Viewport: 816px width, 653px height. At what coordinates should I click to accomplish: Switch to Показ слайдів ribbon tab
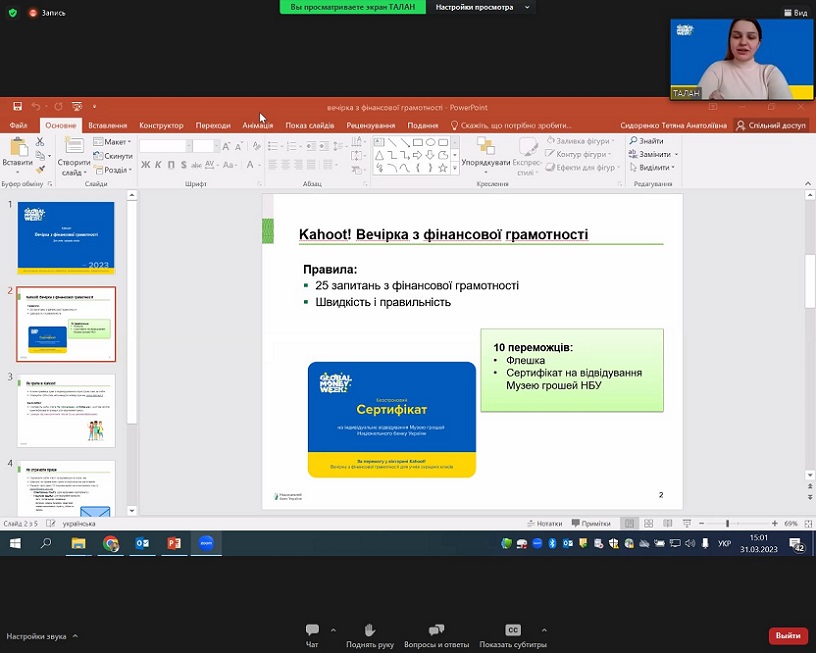click(x=310, y=125)
